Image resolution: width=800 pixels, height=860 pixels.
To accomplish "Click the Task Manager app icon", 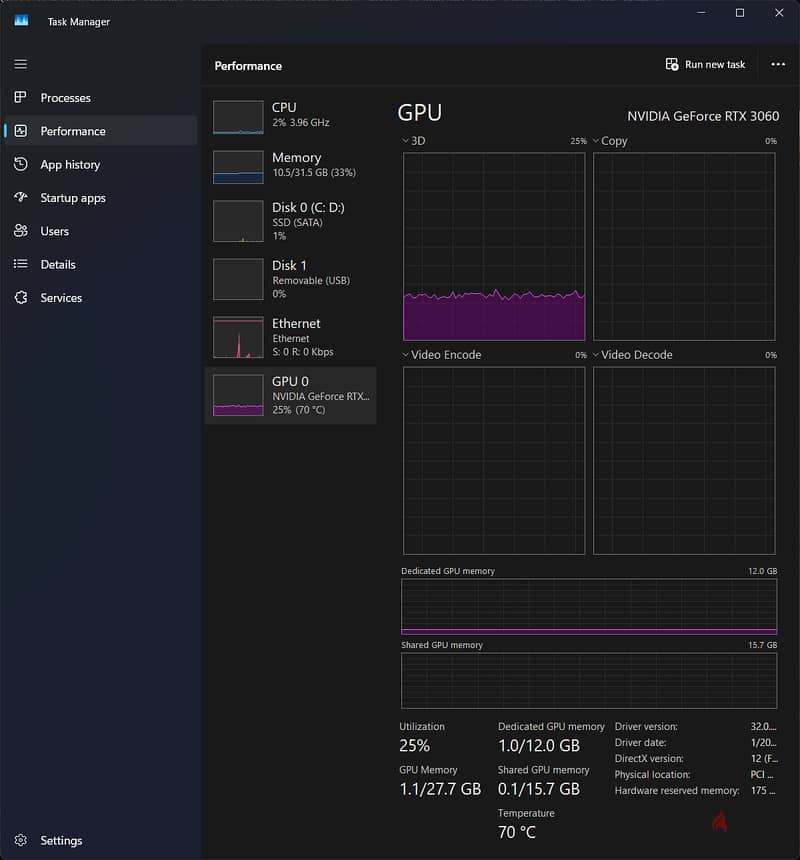I will coord(21,21).
